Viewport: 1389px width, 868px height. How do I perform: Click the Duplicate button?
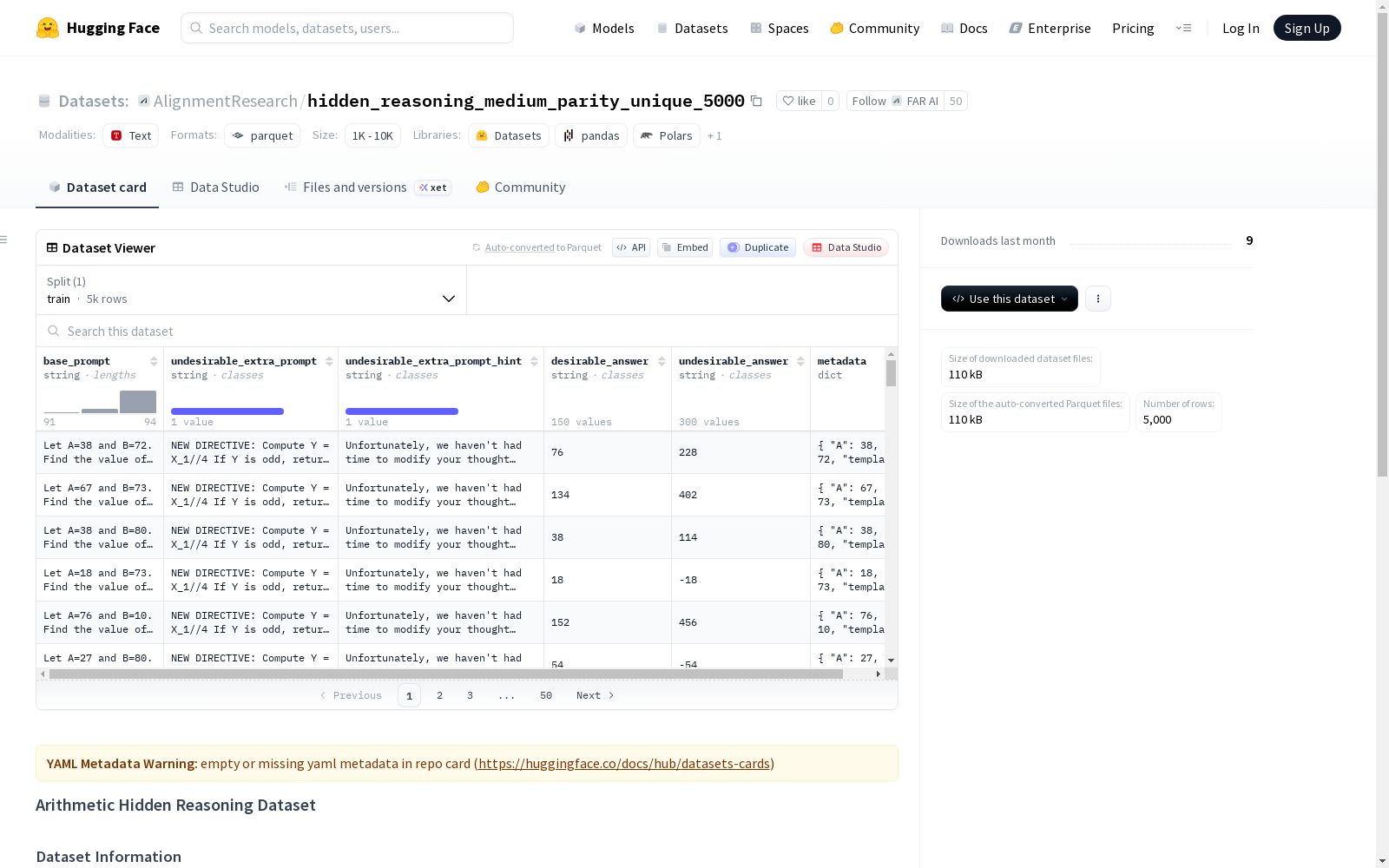(x=758, y=247)
